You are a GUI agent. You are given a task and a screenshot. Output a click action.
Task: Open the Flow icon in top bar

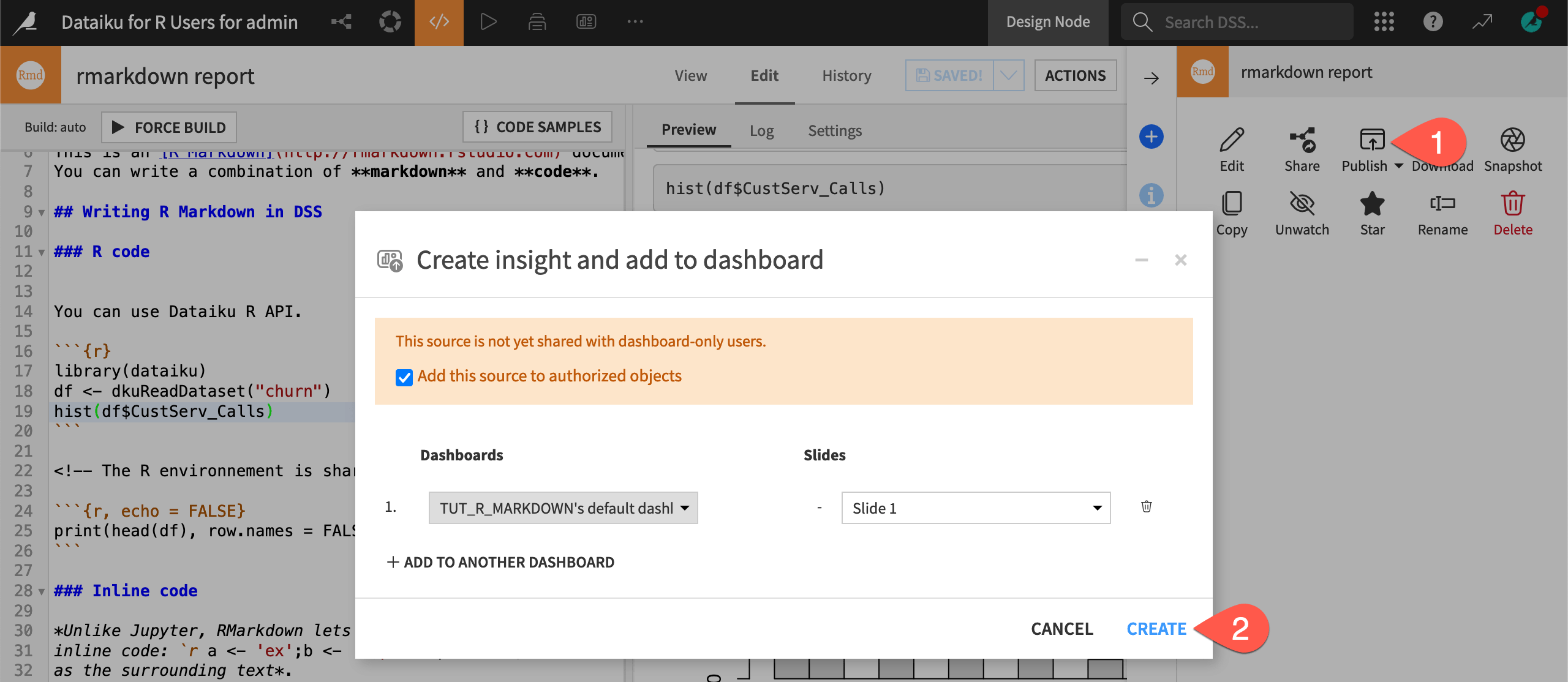(341, 22)
